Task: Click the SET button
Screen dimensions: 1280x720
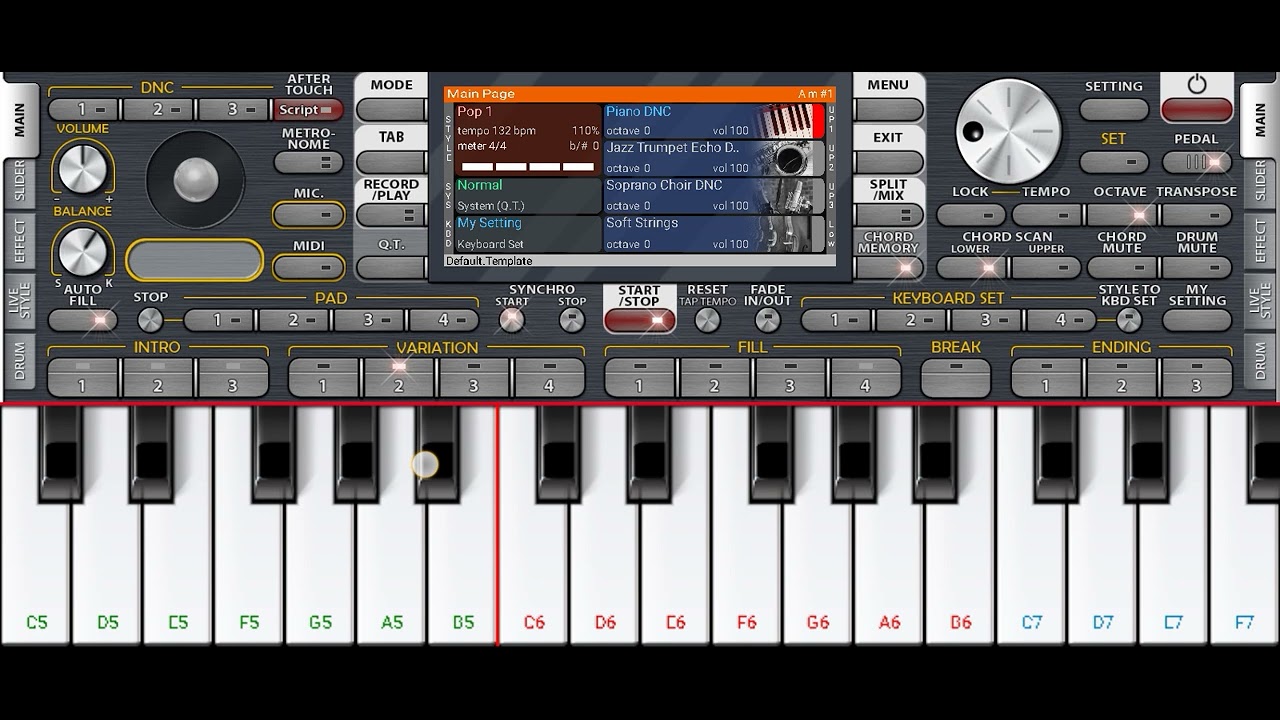Action: coord(1114,162)
